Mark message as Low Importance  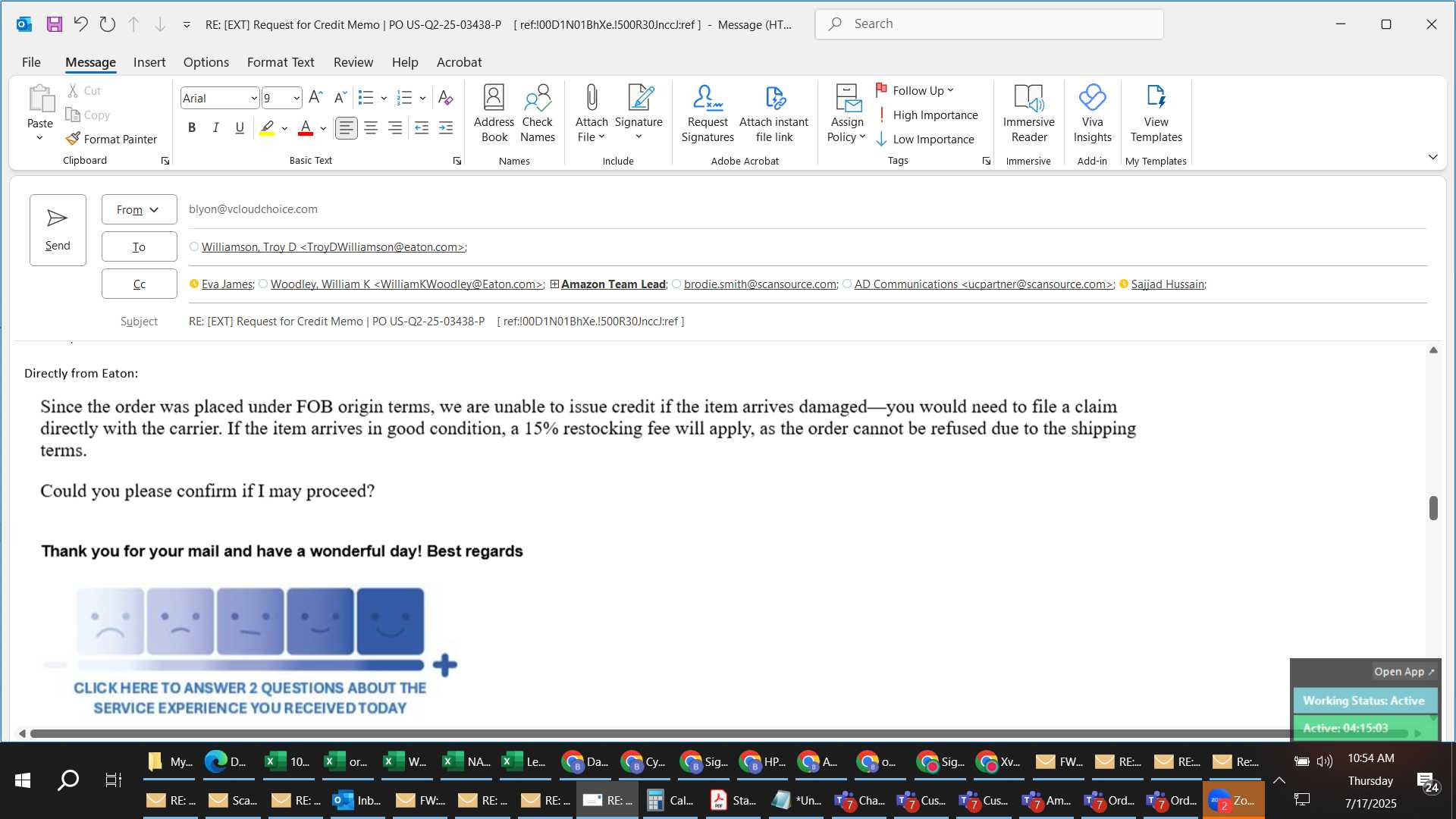tap(925, 140)
